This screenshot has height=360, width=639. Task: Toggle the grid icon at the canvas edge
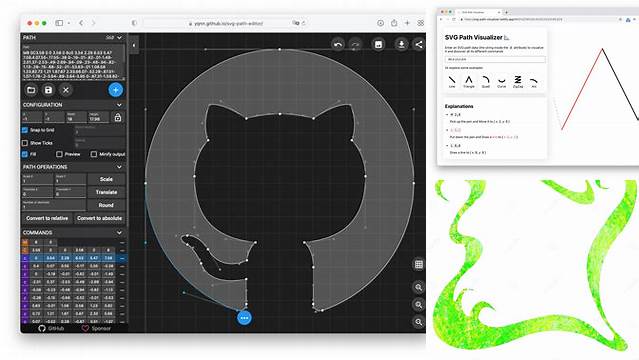point(419,265)
